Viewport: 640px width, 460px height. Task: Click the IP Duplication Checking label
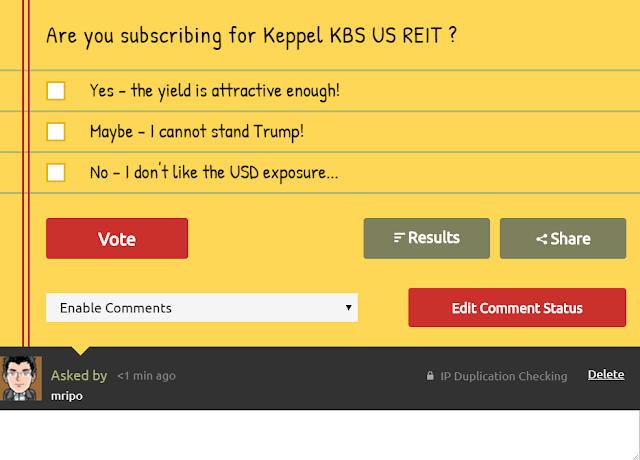504,377
